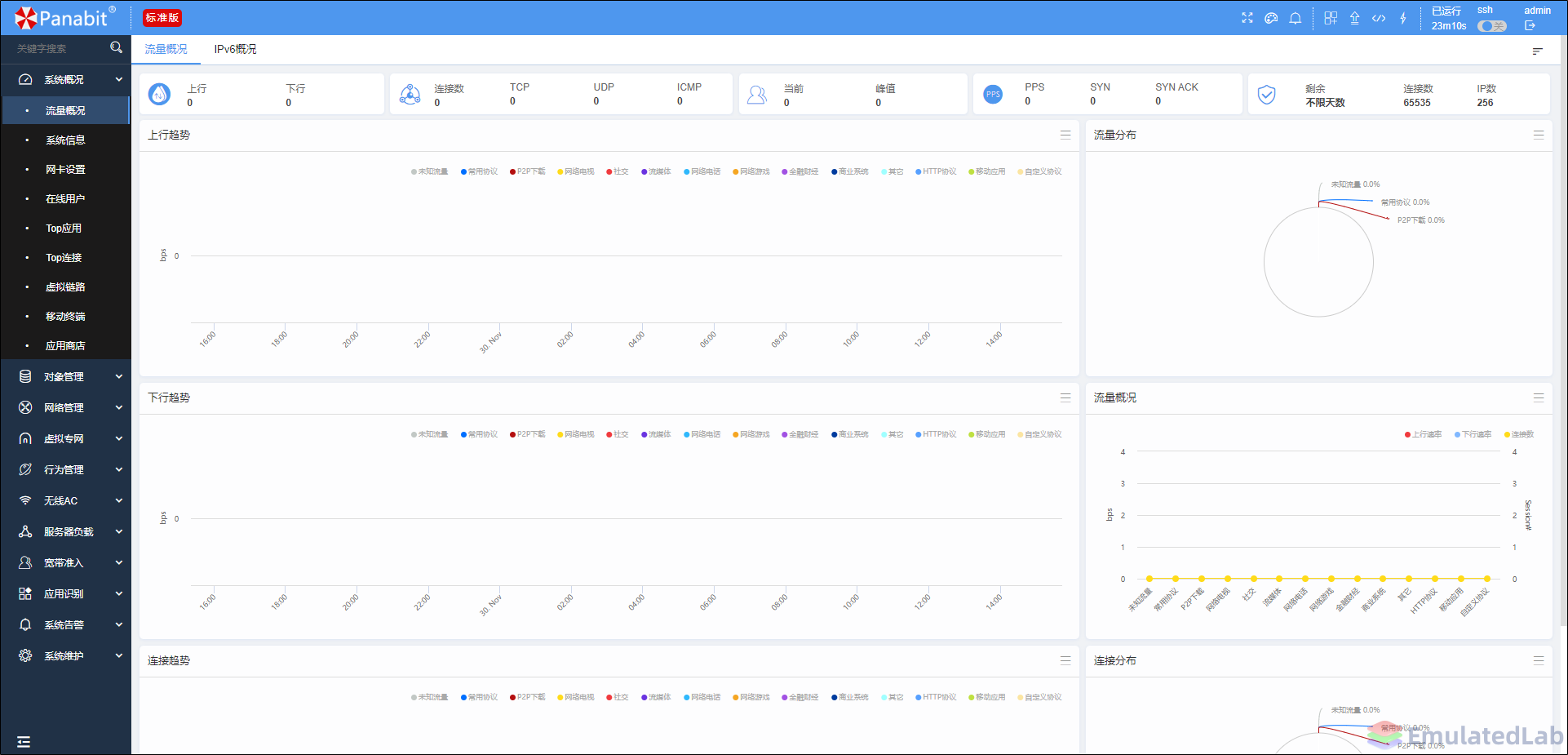Image resolution: width=1568 pixels, height=755 pixels.
Task: Click the lightning bolt icon in header
Action: (1403, 18)
